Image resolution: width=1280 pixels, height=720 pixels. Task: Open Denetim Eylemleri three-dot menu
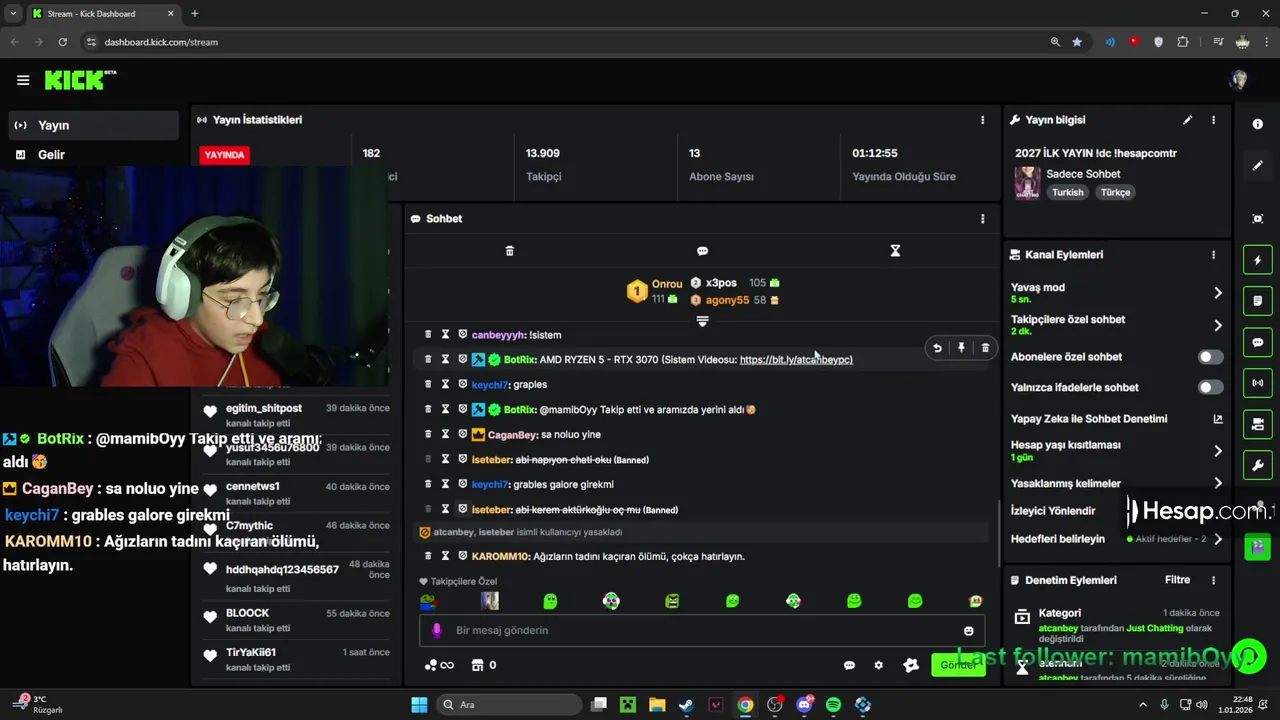coord(1213,580)
